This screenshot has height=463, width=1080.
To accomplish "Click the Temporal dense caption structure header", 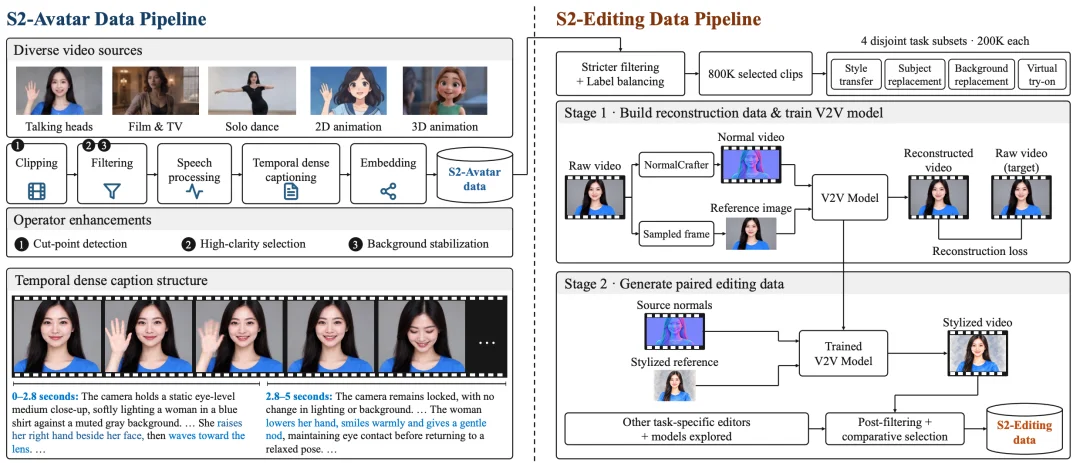I will pyautogui.click(x=111, y=280).
